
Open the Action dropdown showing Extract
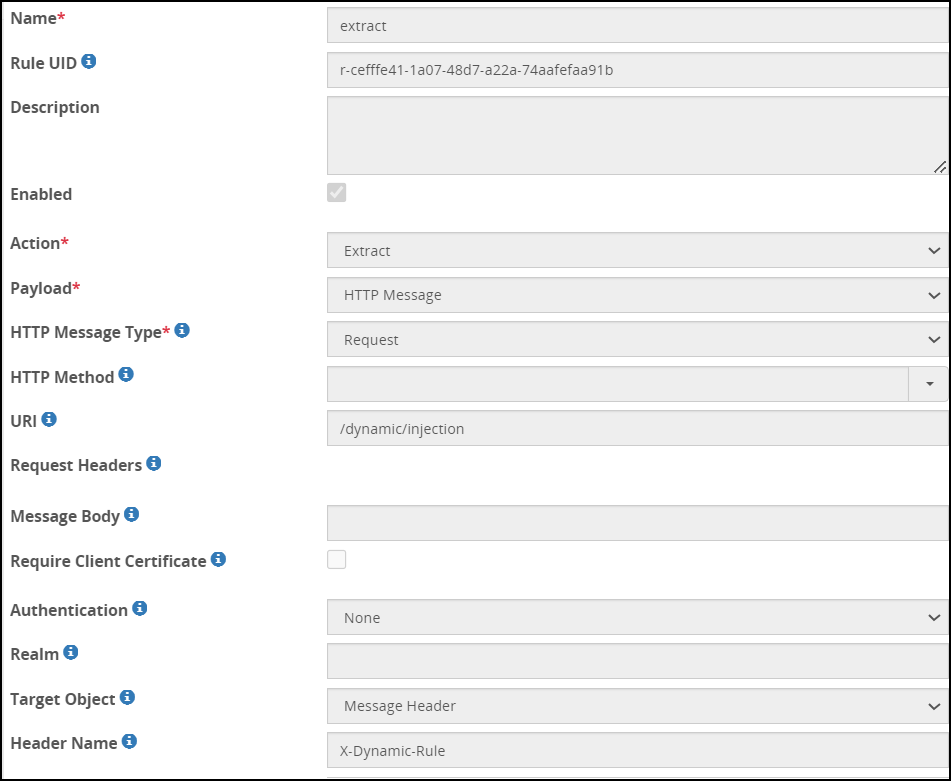tap(637, 251)
